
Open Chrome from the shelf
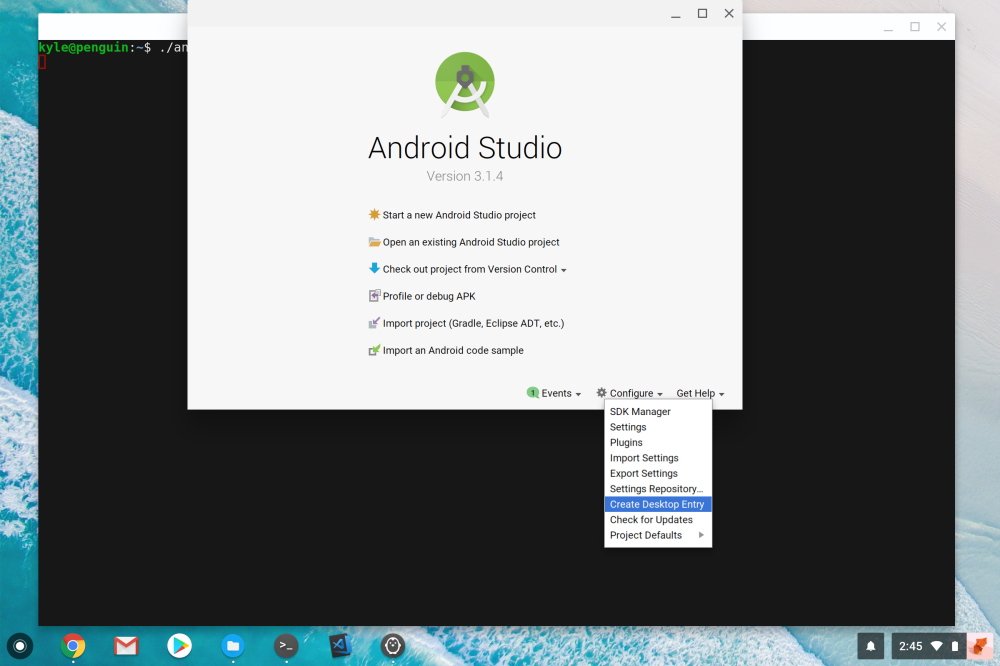pyautogui.click(x=72, y=646)
